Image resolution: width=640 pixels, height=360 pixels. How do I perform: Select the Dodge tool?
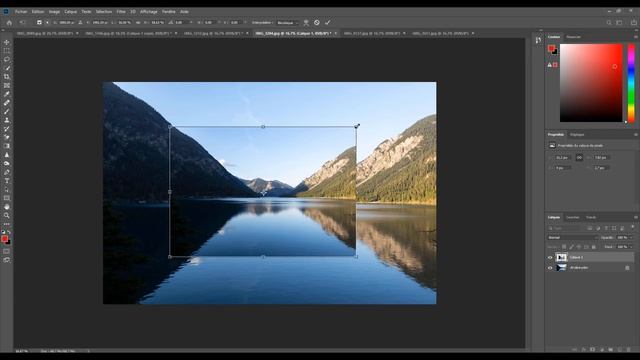7,163
